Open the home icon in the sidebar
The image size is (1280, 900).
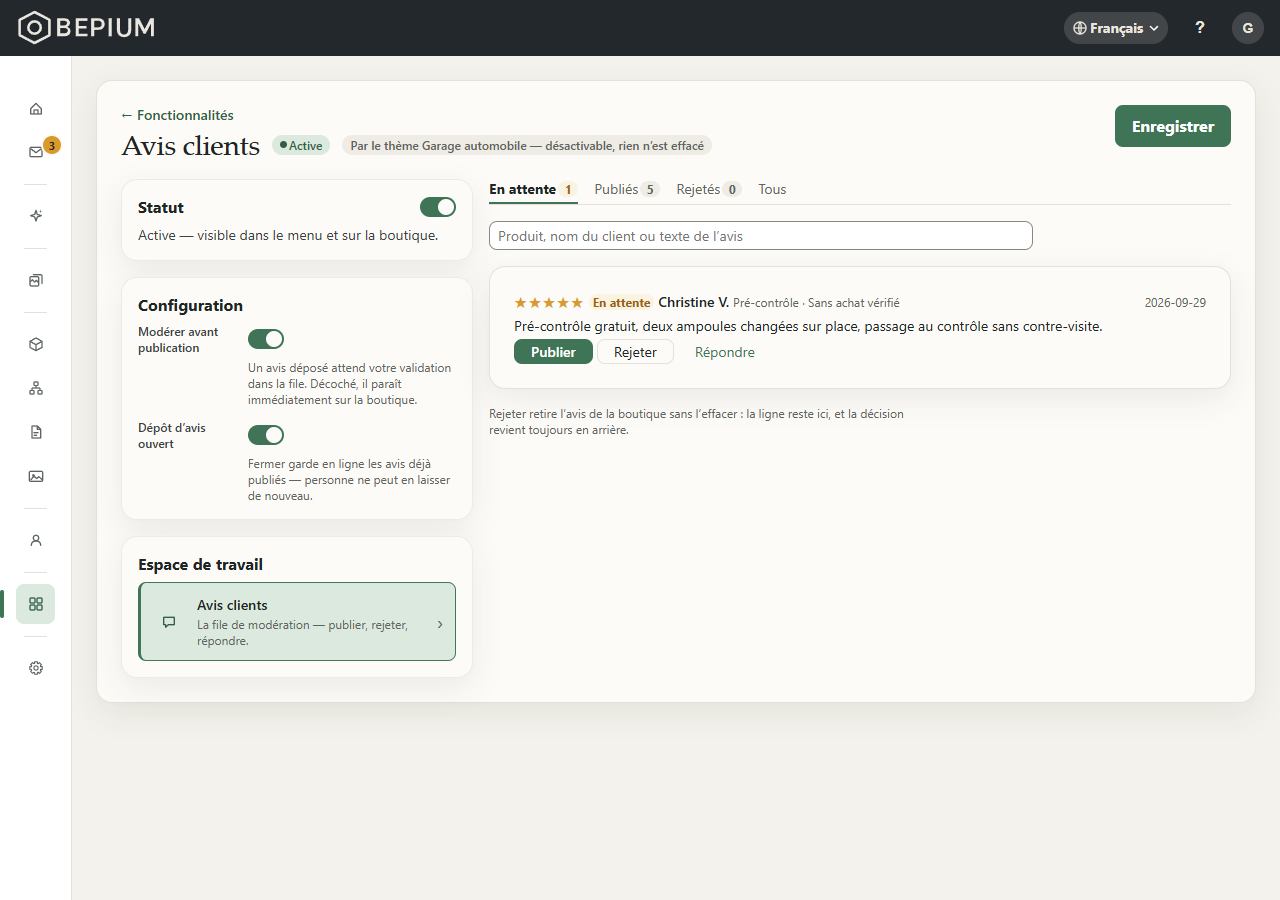36,109
